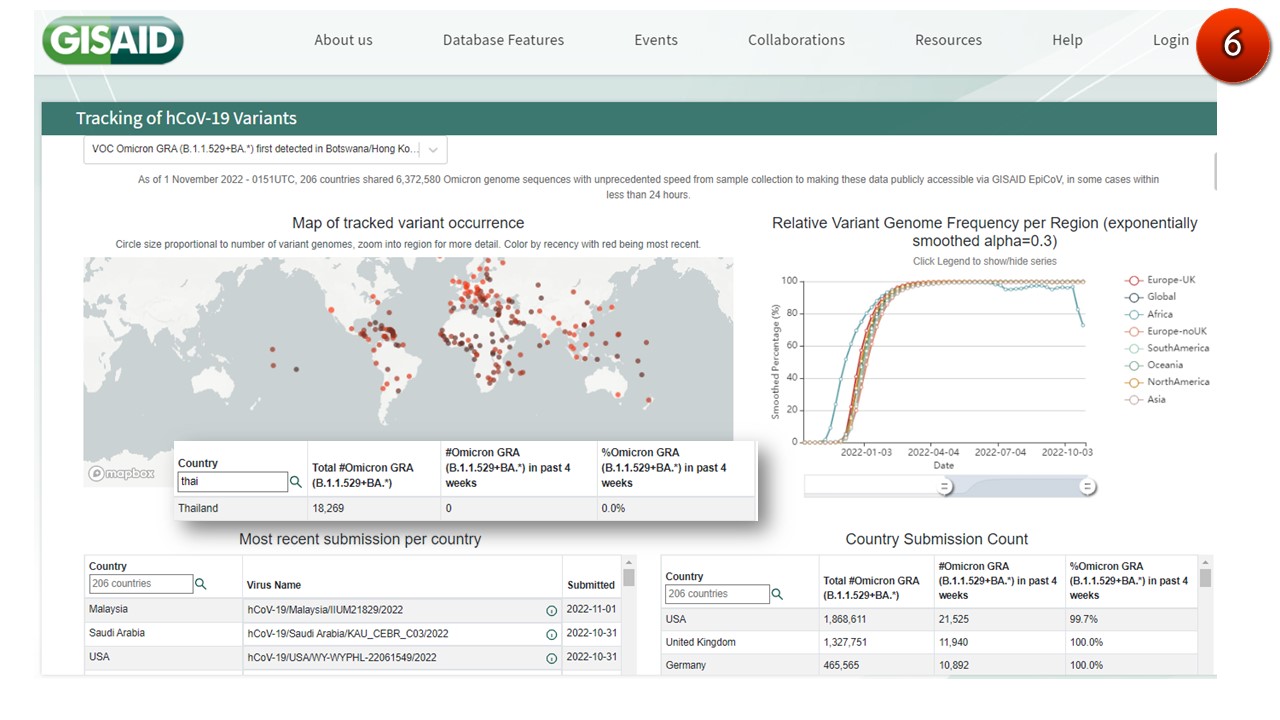Open info icon for the USA virus entry
Viewport: 1280px width, 720px height.
point(551,658)
